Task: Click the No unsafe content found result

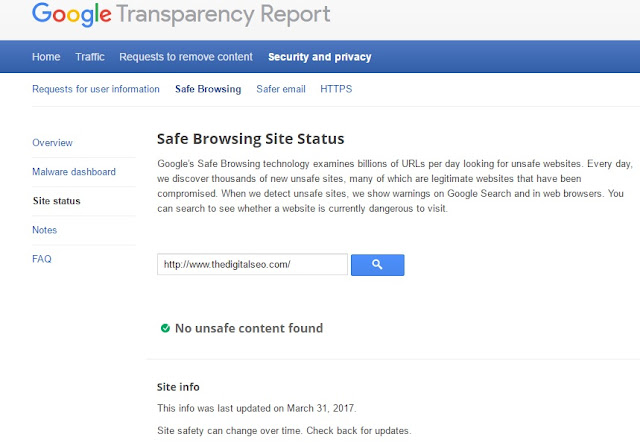Action: tap(249, 328)
